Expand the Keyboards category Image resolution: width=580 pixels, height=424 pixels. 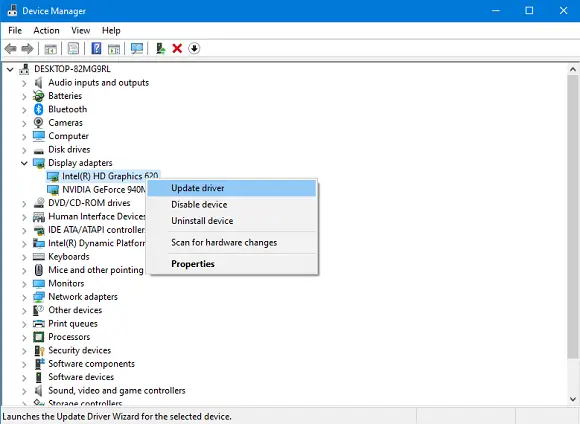point(24,257)
